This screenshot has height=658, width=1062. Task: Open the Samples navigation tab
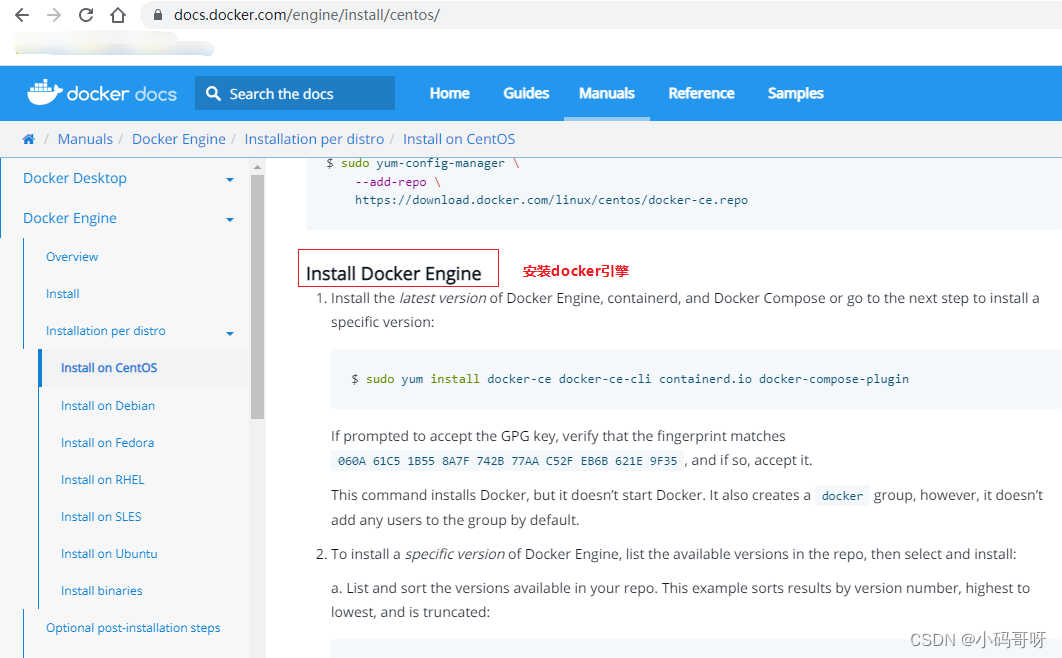point(795,93)
